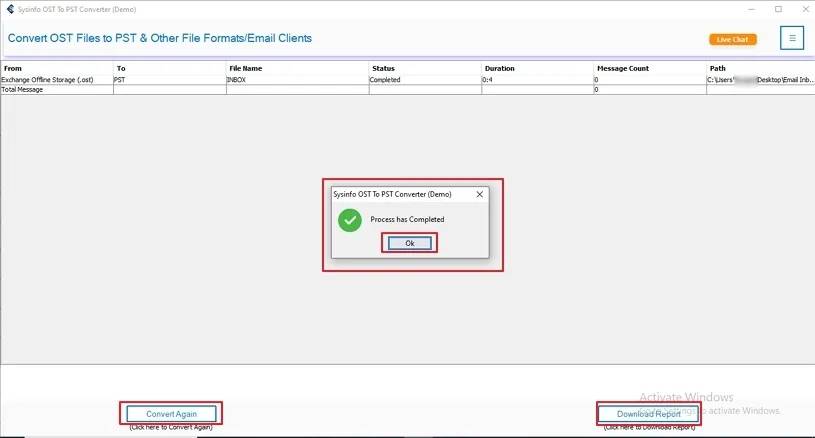Viewport: 815px width, 438px height.
Task: Minimize the Sysinfo converter window
Action: (751, 9)
